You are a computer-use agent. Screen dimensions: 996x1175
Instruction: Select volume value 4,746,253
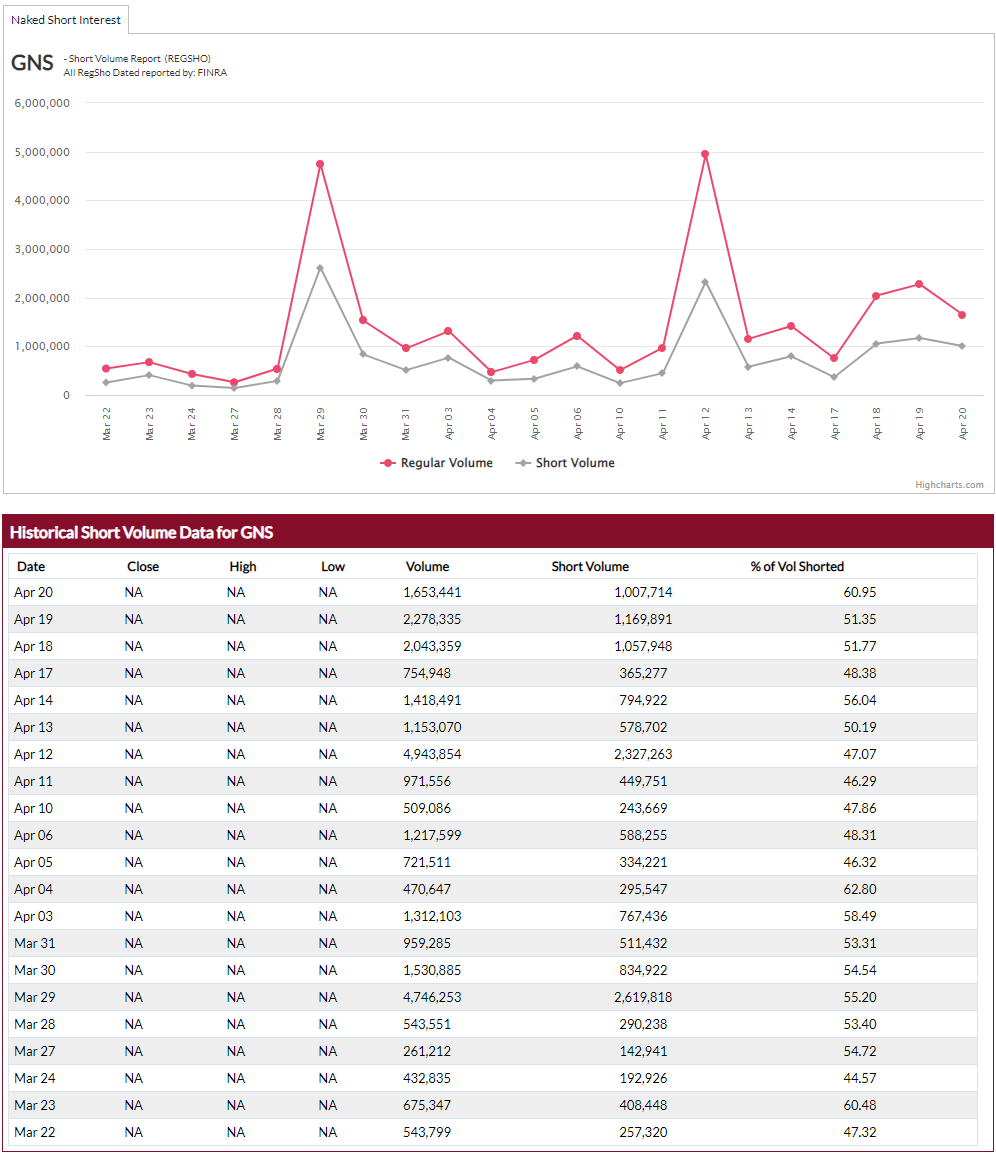tap(432, 997)
